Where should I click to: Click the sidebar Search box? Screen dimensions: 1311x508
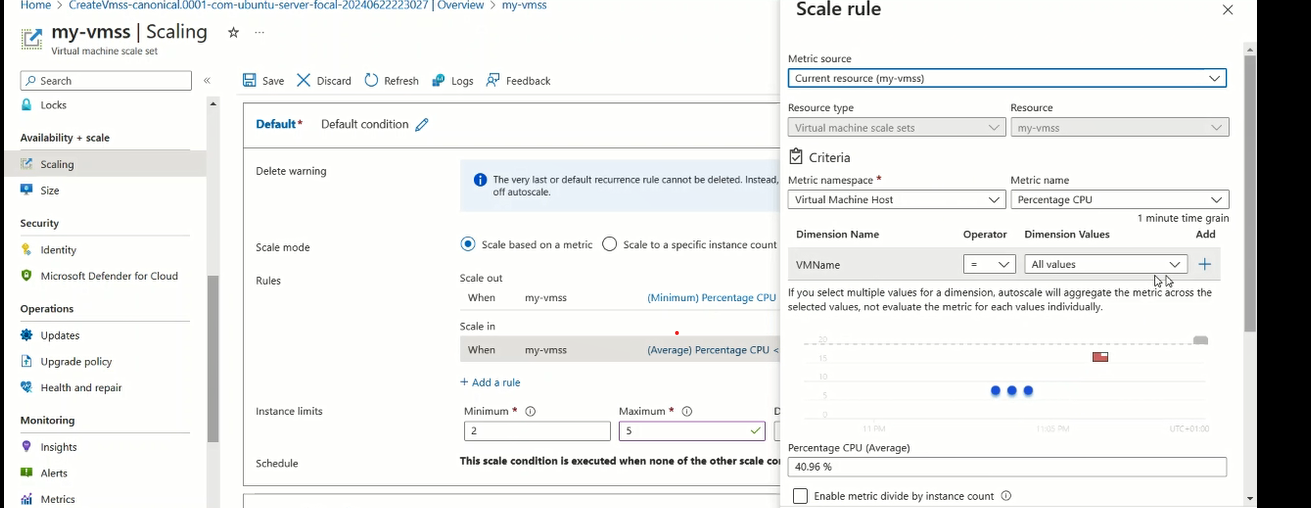(106, 81)
